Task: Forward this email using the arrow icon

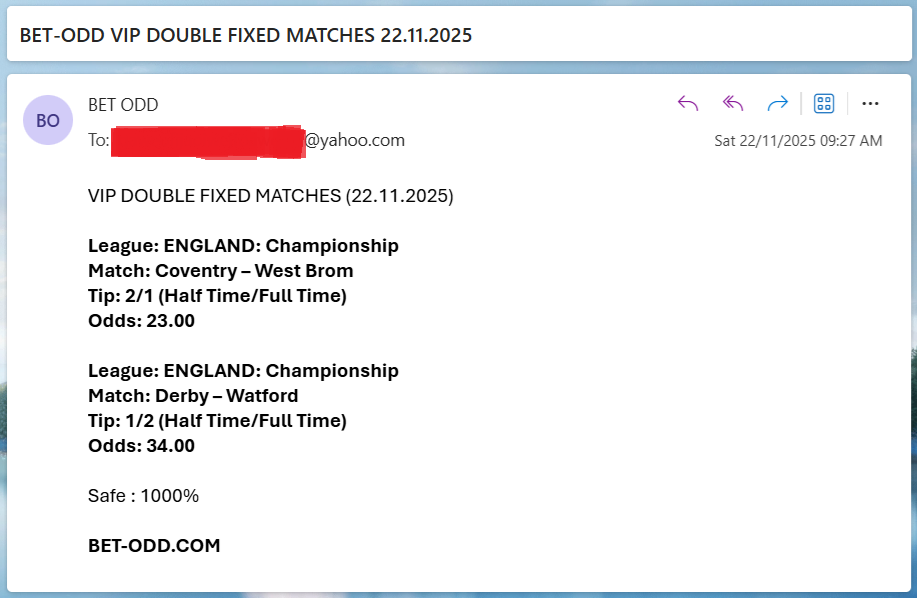Action: click(x=777, y=103)
